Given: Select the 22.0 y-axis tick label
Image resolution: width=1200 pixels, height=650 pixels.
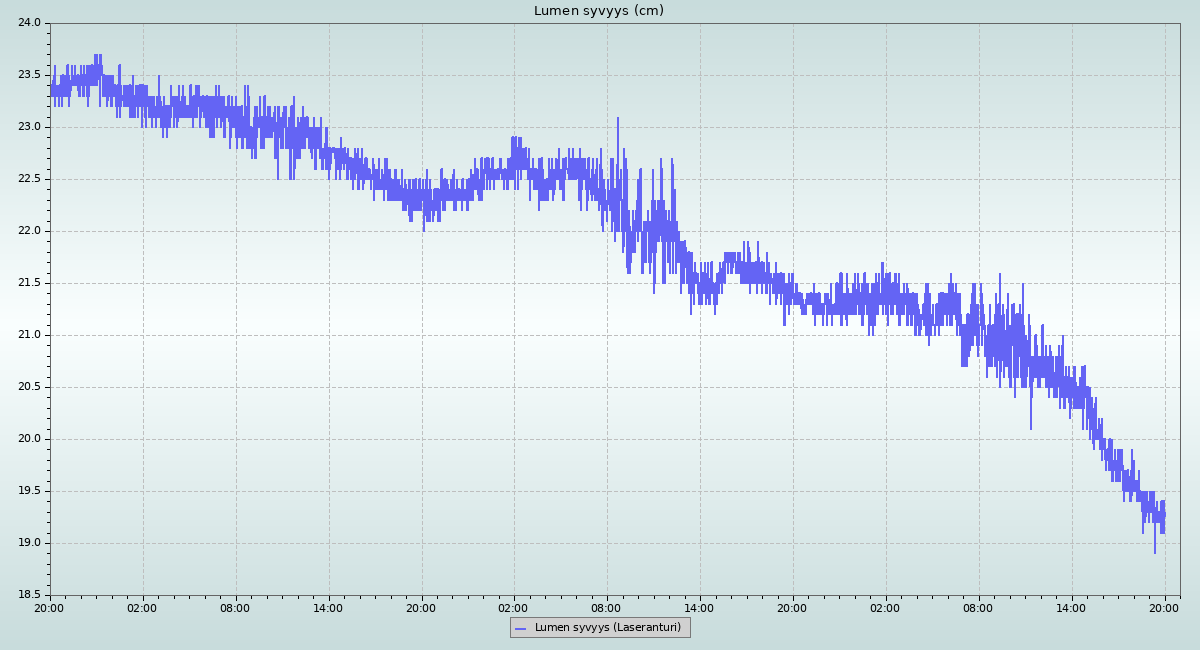Looking at the screenshot, I should coord(29,231).
